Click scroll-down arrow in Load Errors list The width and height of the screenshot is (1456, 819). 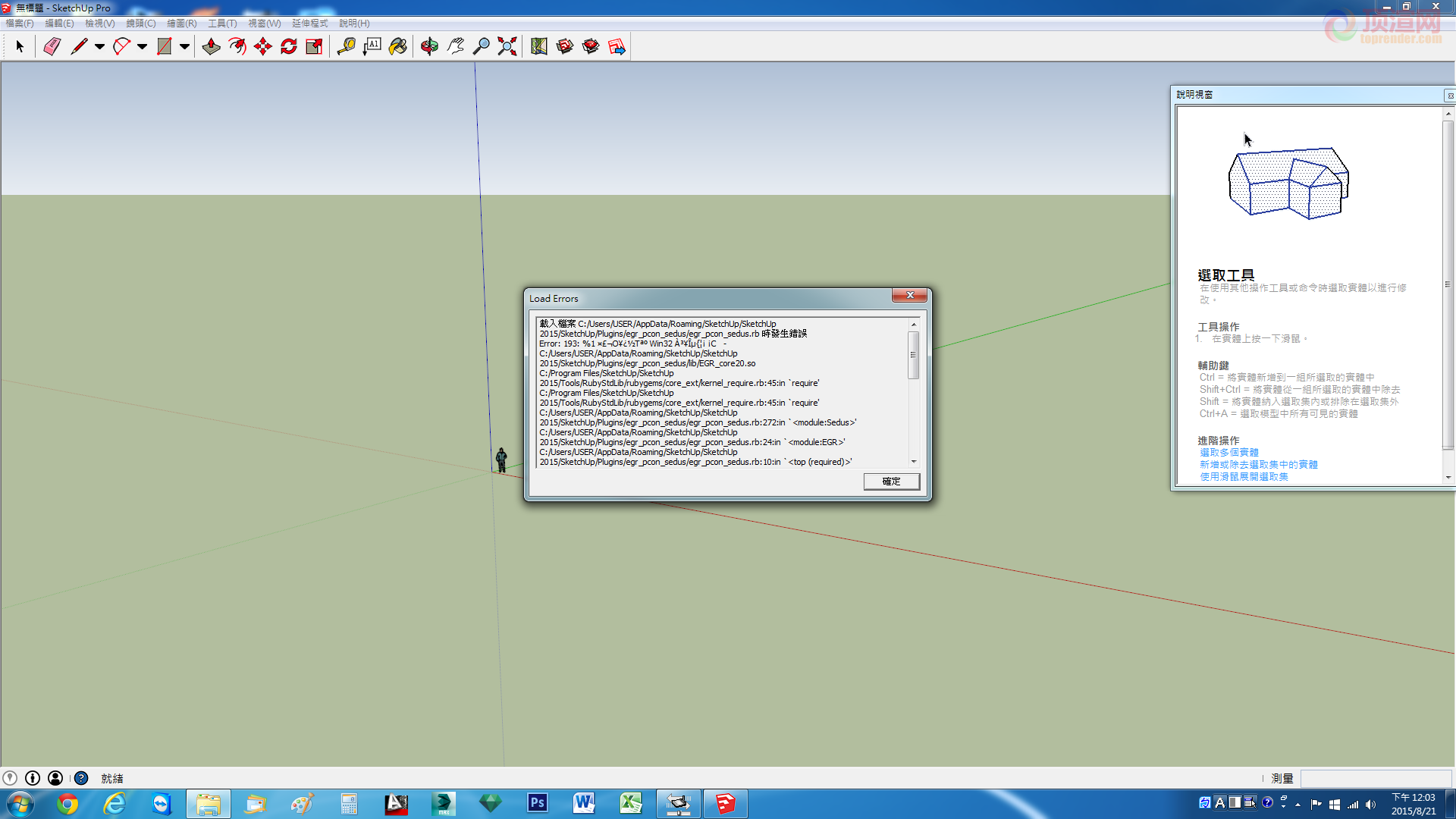point(914,462)
